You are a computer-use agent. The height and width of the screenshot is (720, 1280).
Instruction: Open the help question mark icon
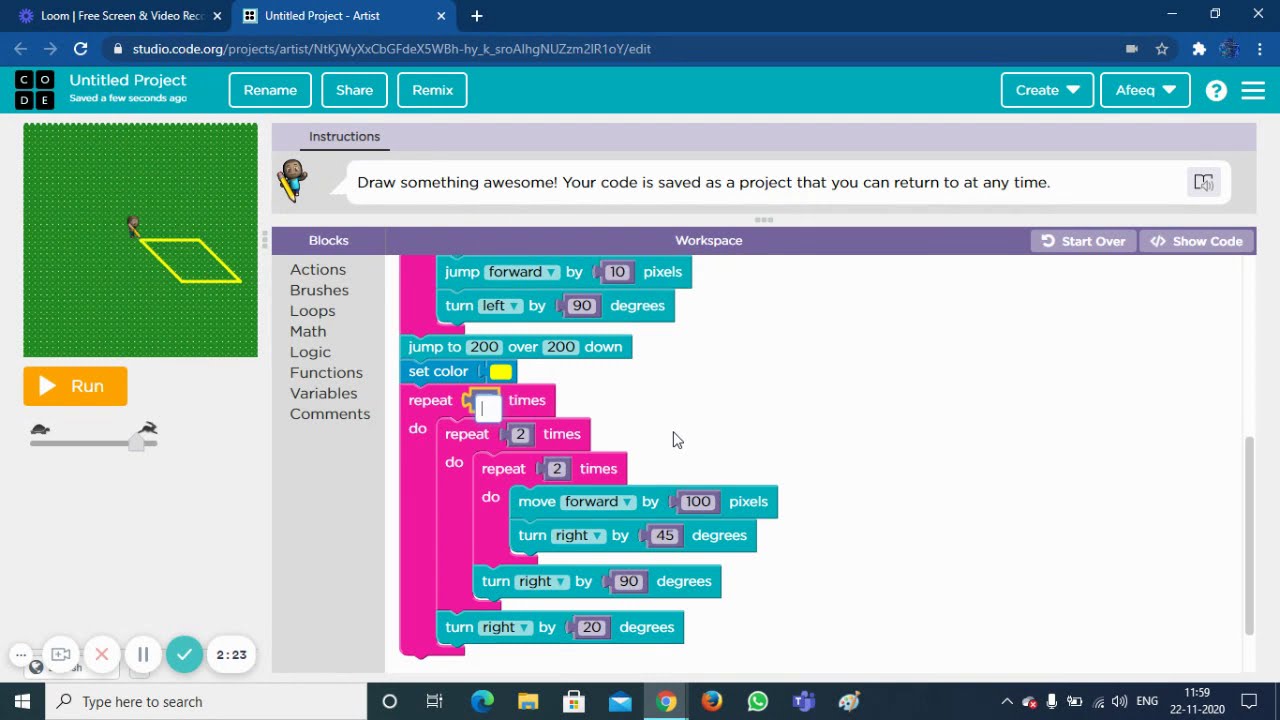click(x=1216, y=90)
